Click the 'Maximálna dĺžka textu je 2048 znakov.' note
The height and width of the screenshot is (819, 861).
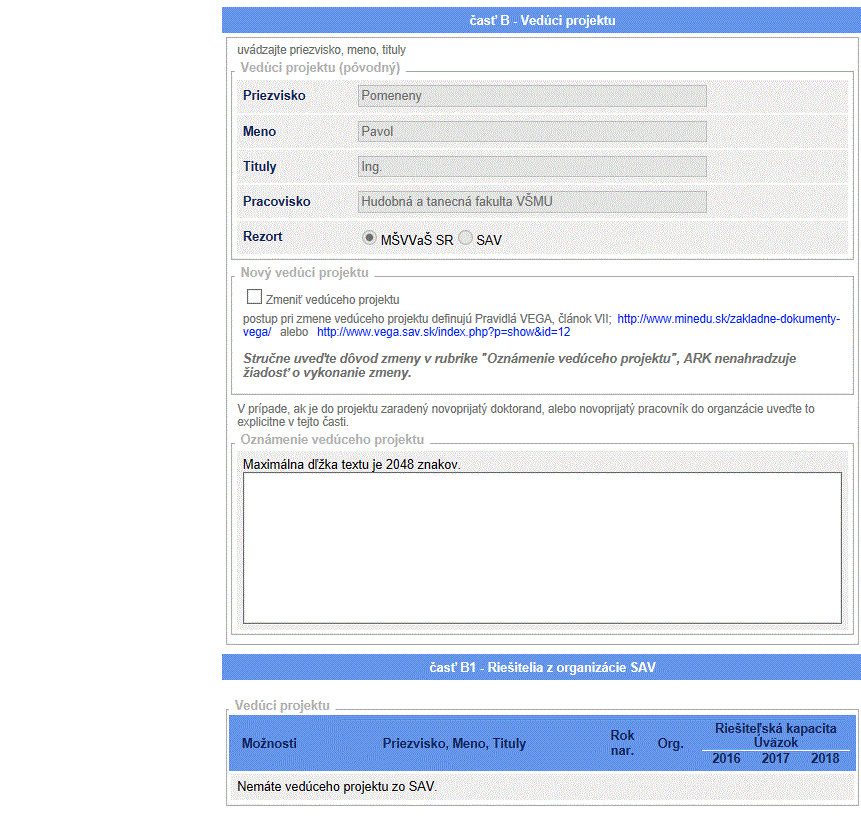coord(351,464)
